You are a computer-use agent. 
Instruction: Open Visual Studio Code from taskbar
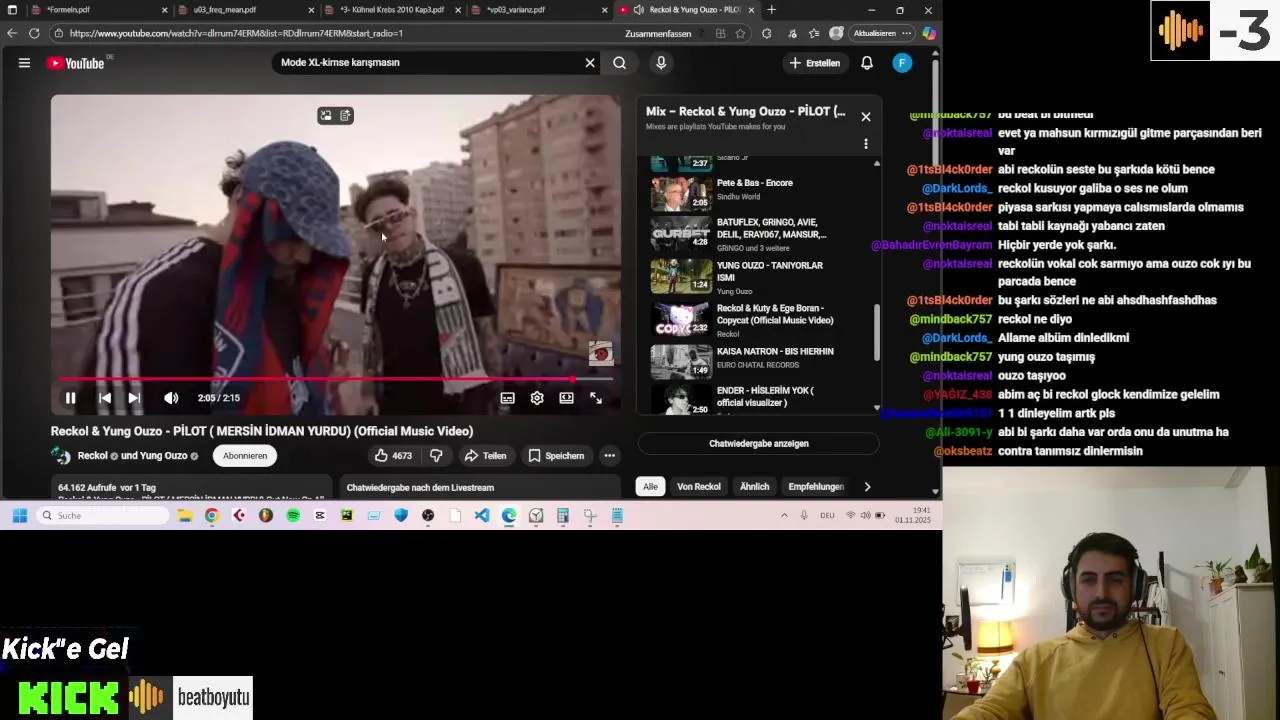(482, 516)
